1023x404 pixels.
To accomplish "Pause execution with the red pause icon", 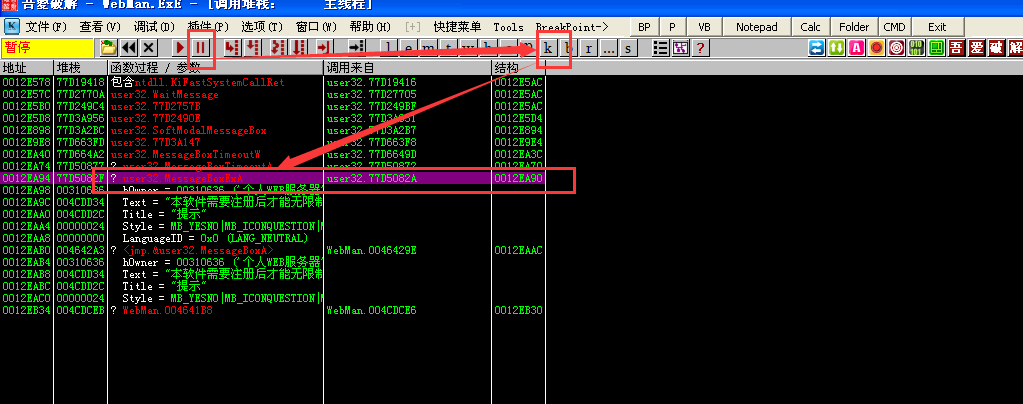I will pos(201,48).
